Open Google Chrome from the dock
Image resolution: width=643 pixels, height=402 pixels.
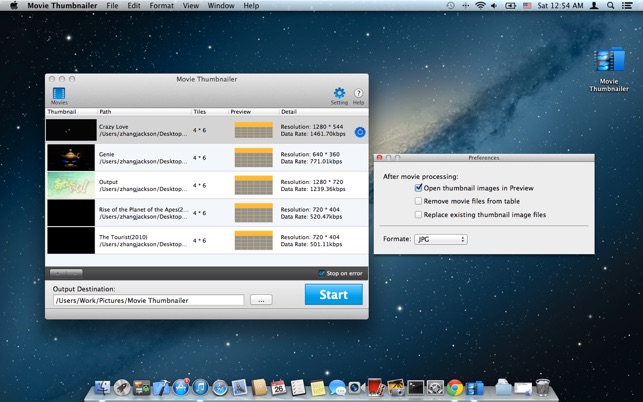455,388
